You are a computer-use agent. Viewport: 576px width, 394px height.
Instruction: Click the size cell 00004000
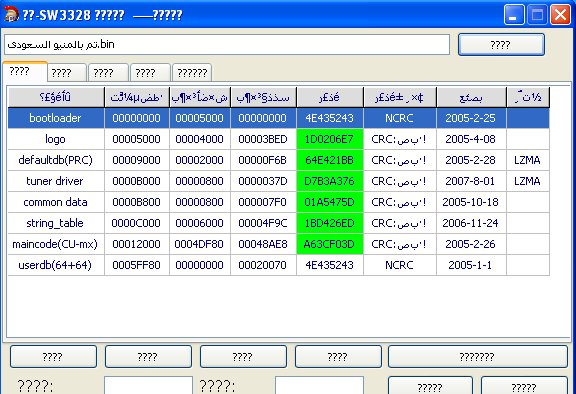tap(199, 139)
